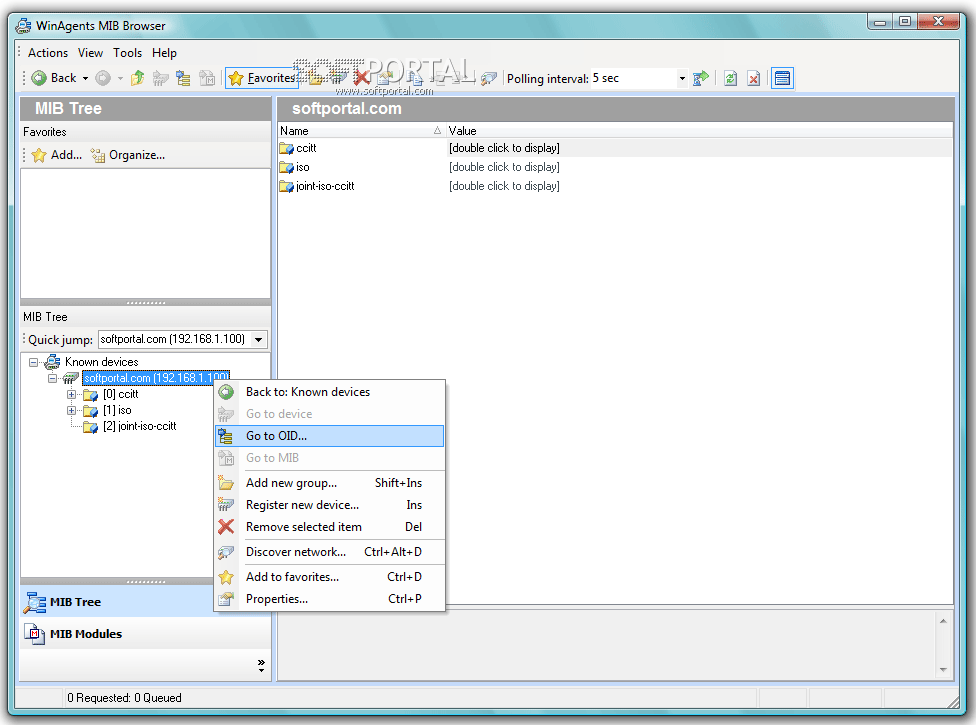Screen dimensions: 976x725
Task: Open the Back history dropdown arrow
Action: coord(85,78)
